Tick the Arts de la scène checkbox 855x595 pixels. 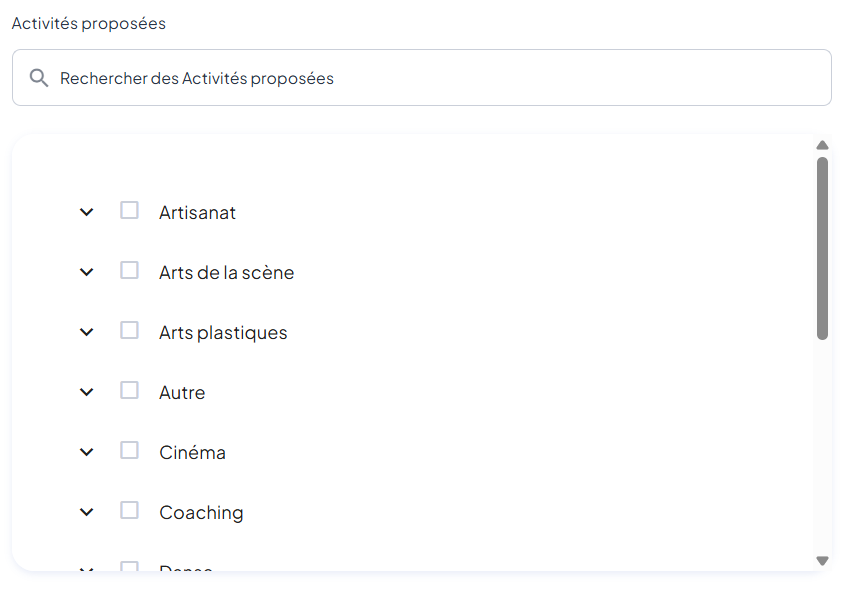pos(129,270)
